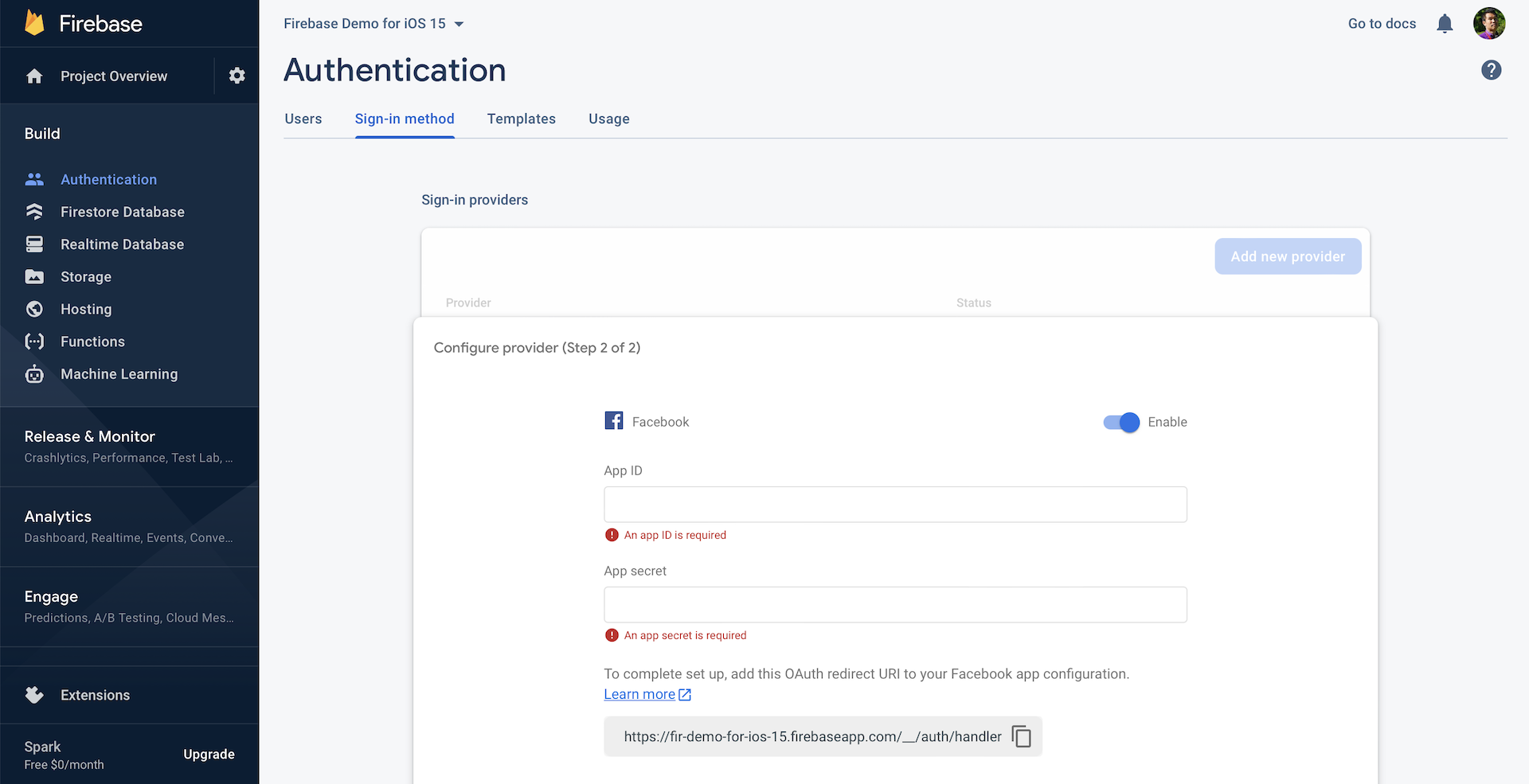Open Hosting in the sidebar
The height and width of the screenshot is (784, 1529).
click(x=86, y=309)
